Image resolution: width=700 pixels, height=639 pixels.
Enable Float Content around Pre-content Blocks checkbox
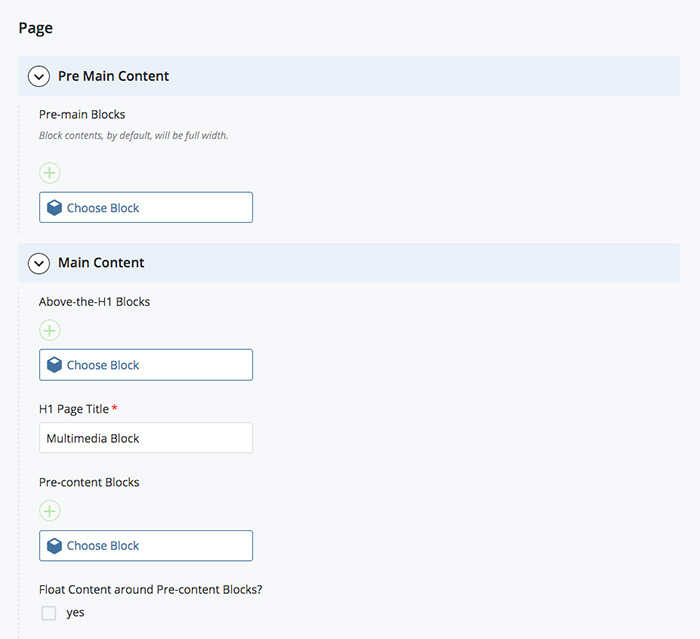click(x=49, y=613)
